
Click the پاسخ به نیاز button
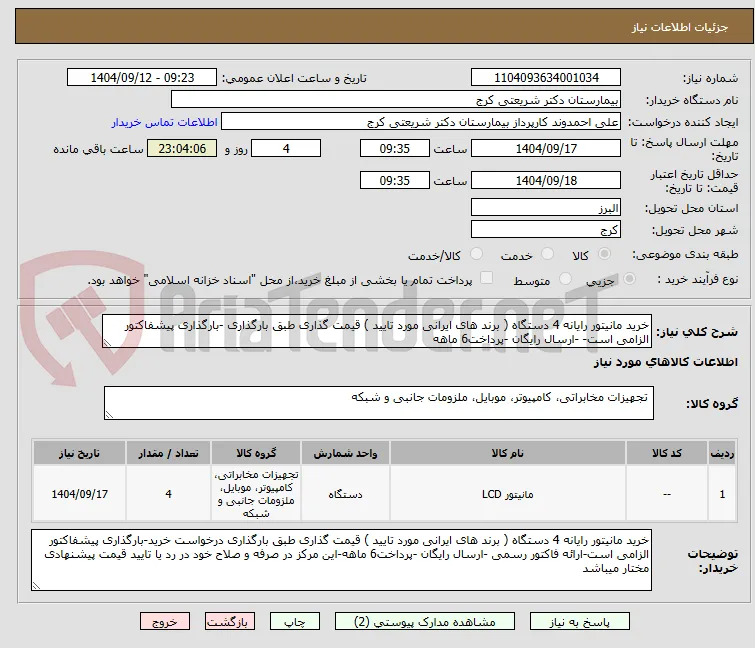coord(580,622)
